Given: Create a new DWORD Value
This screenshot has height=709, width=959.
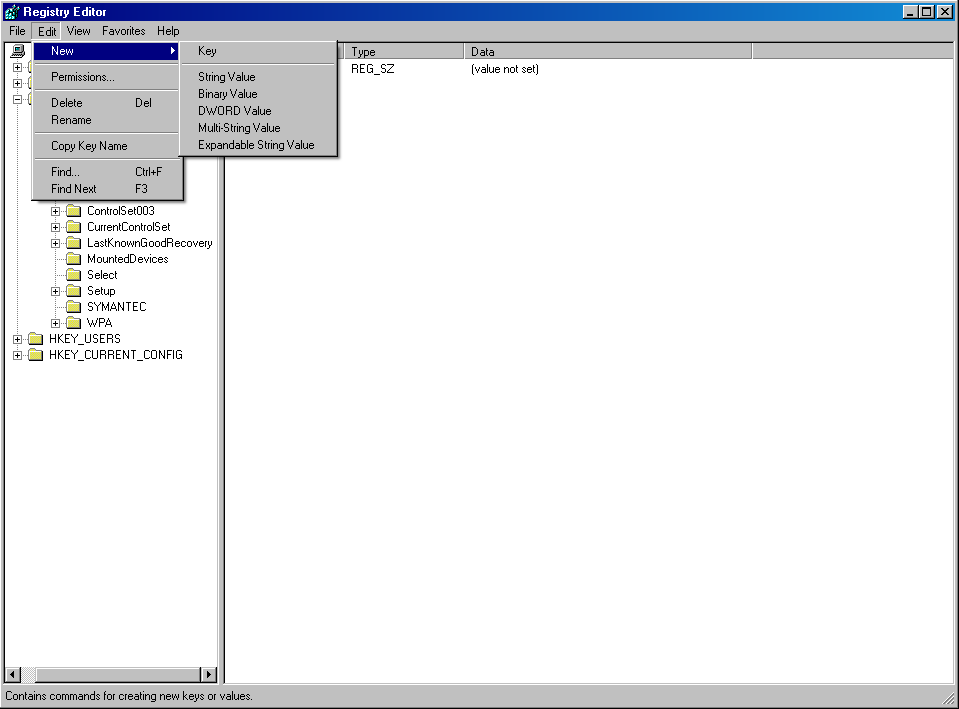Looking at the screenshot, I should (x=258, y=111).
